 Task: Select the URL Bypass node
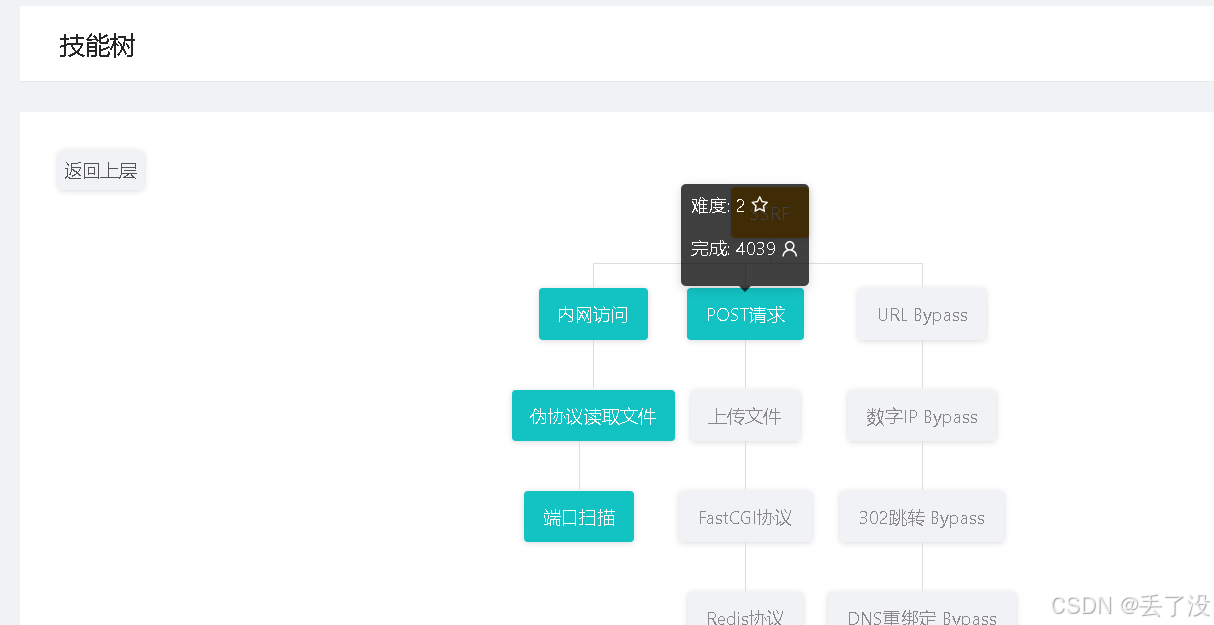tap(922, 314)
